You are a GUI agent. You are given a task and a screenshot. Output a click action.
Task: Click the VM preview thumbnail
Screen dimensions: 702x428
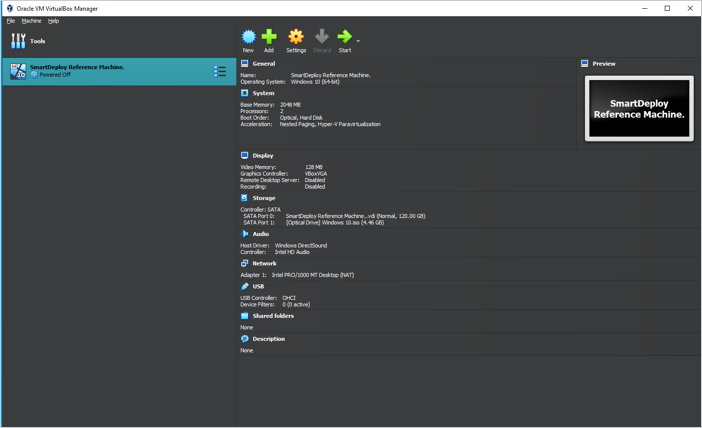(x=639, y=108)
